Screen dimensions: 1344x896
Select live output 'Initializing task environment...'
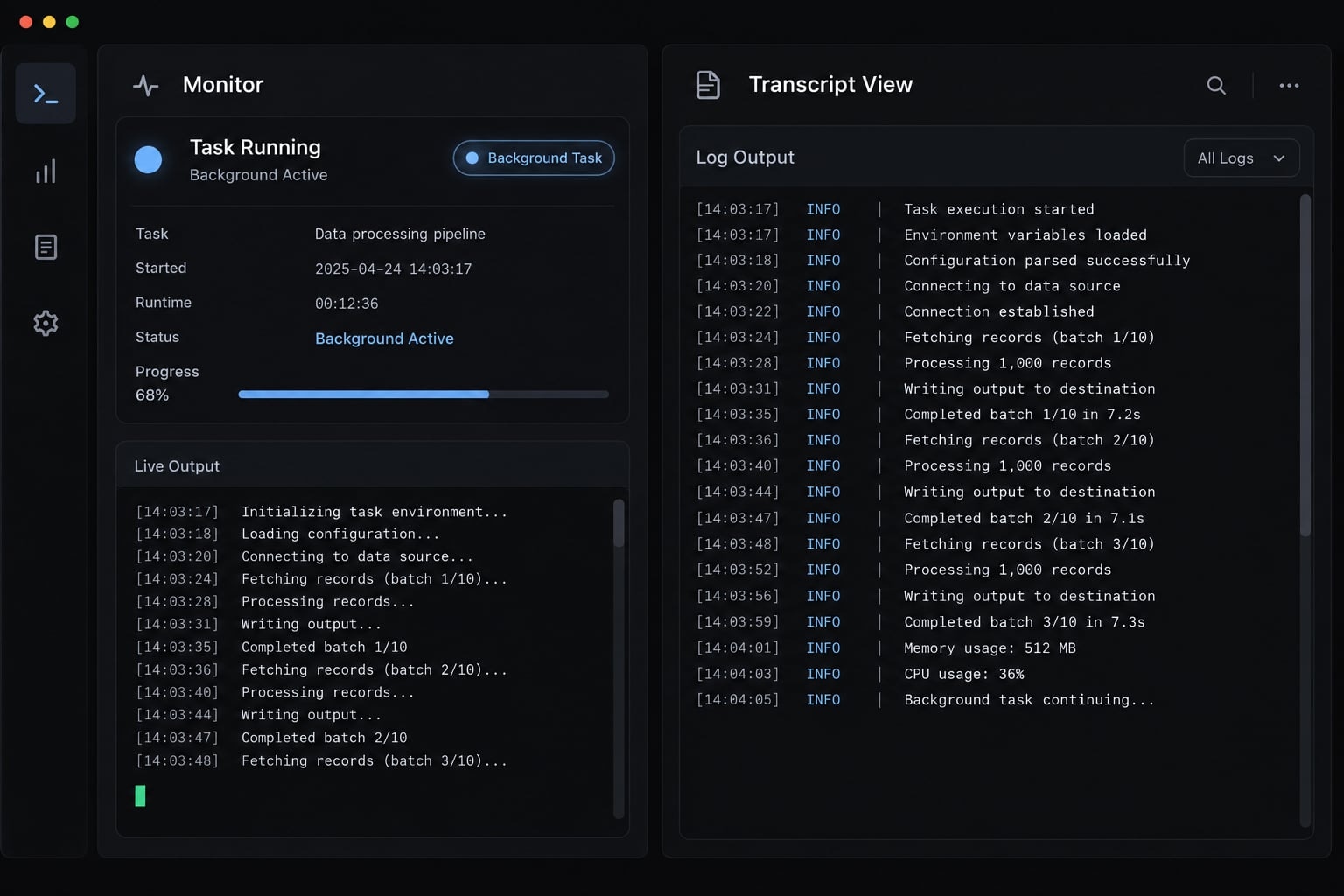point(374,512)
